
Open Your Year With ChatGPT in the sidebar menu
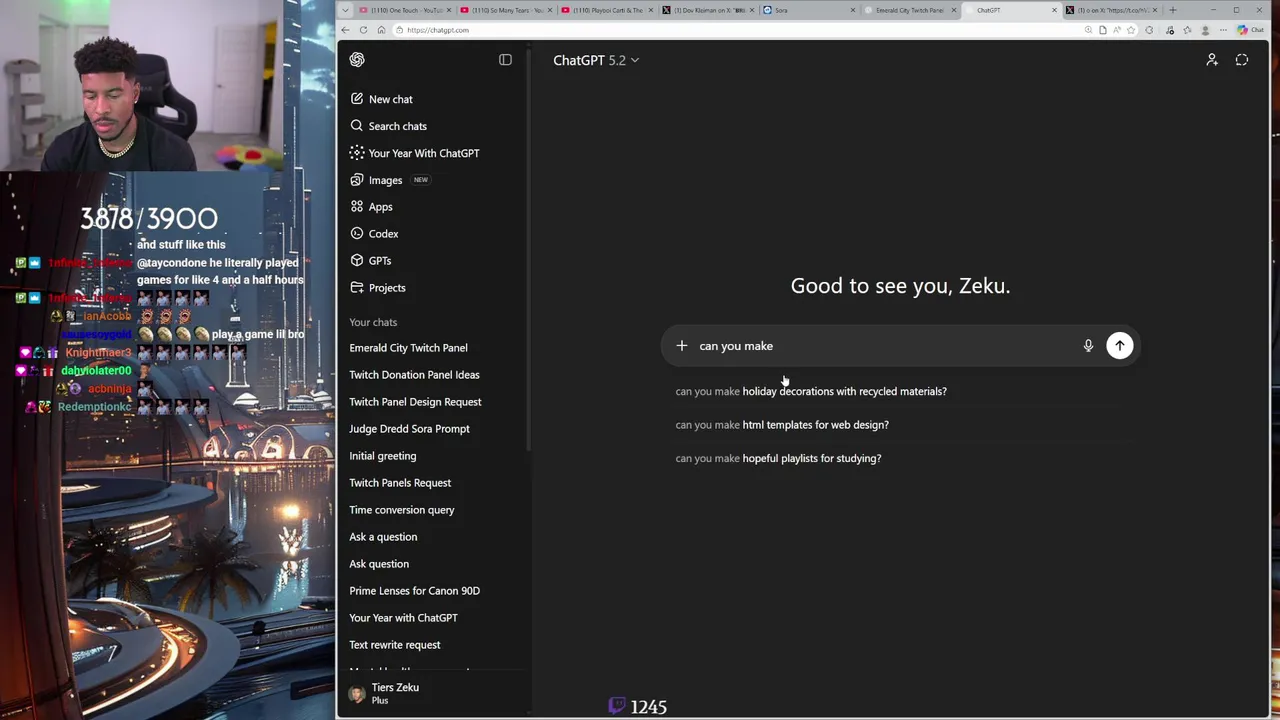click(x=414, y=153)
